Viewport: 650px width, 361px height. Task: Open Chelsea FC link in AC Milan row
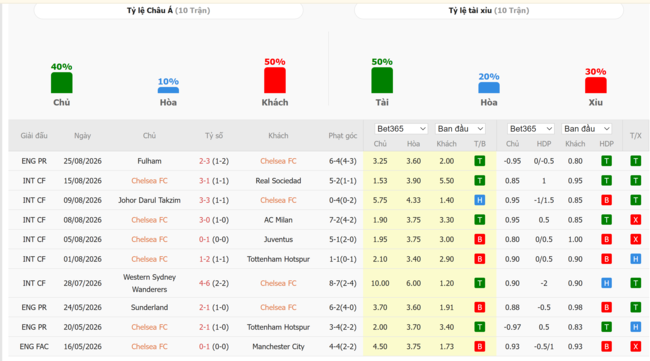click(x=149, y=220)
